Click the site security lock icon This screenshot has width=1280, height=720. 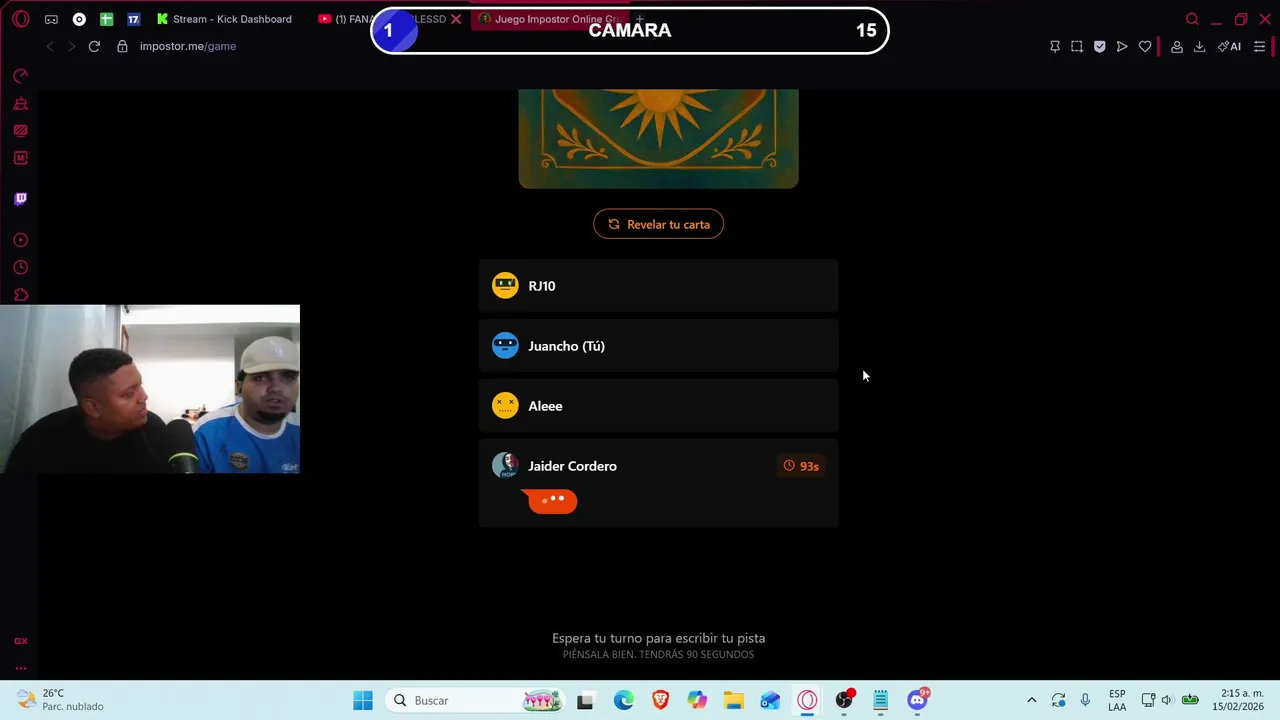pos(122,46)
